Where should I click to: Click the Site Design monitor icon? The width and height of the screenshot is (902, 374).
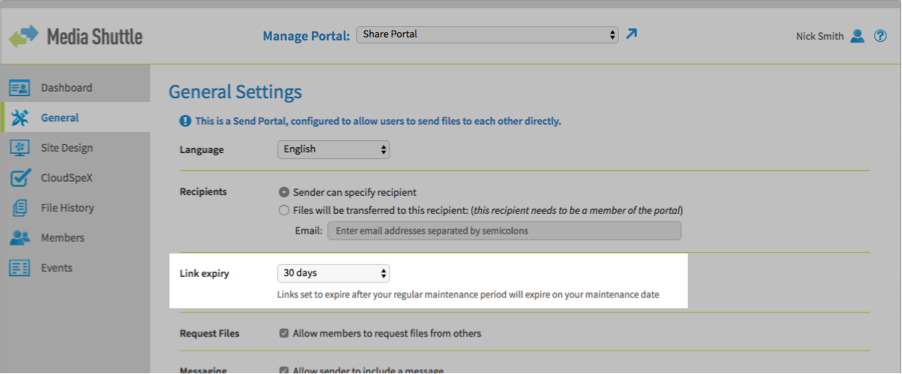[20, 148]
